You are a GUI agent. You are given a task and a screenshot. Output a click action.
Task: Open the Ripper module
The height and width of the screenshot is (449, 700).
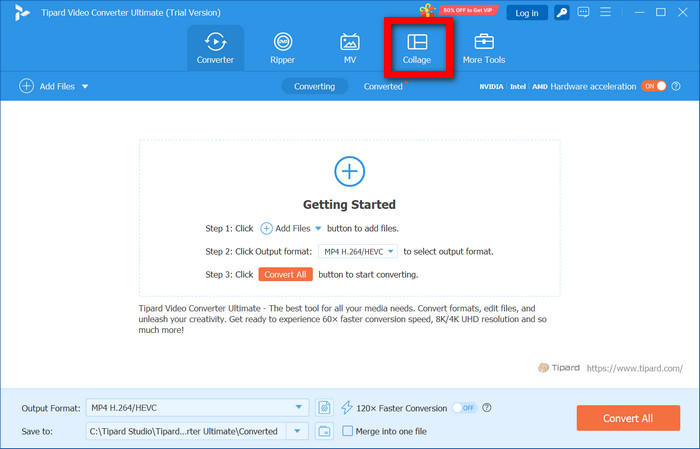tap(283, 48)
